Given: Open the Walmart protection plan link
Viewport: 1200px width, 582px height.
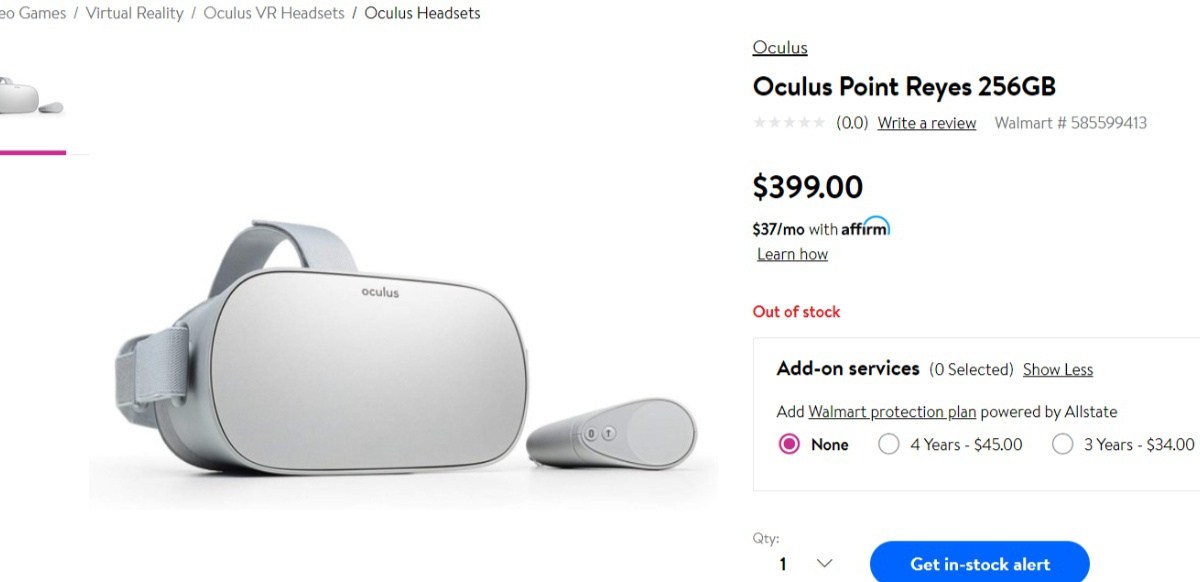Looking at the screenshot, I should [877, 412].
